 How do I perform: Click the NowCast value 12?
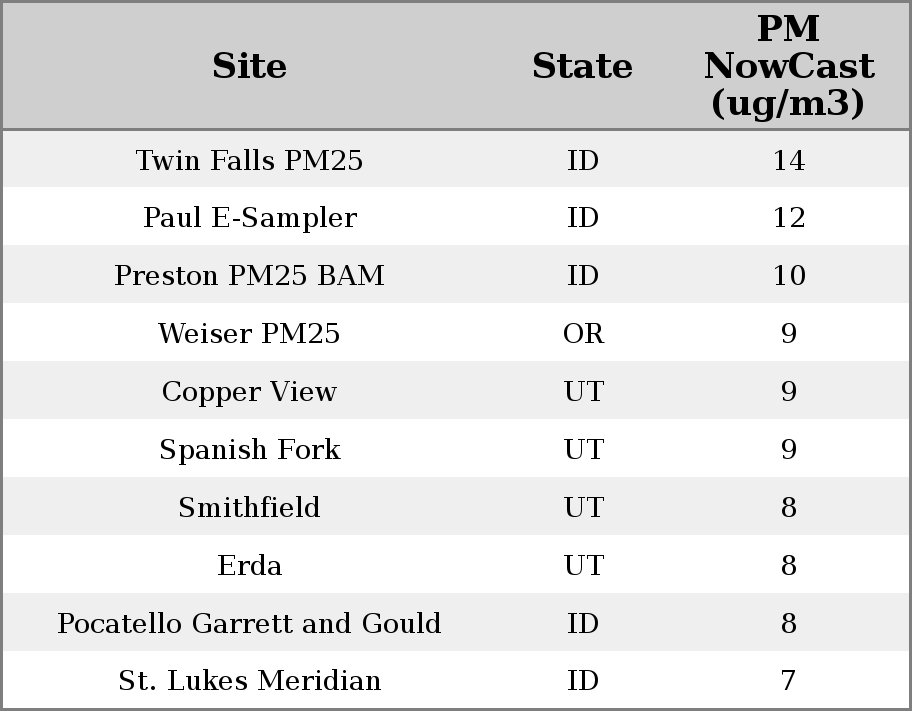point(788,218)
